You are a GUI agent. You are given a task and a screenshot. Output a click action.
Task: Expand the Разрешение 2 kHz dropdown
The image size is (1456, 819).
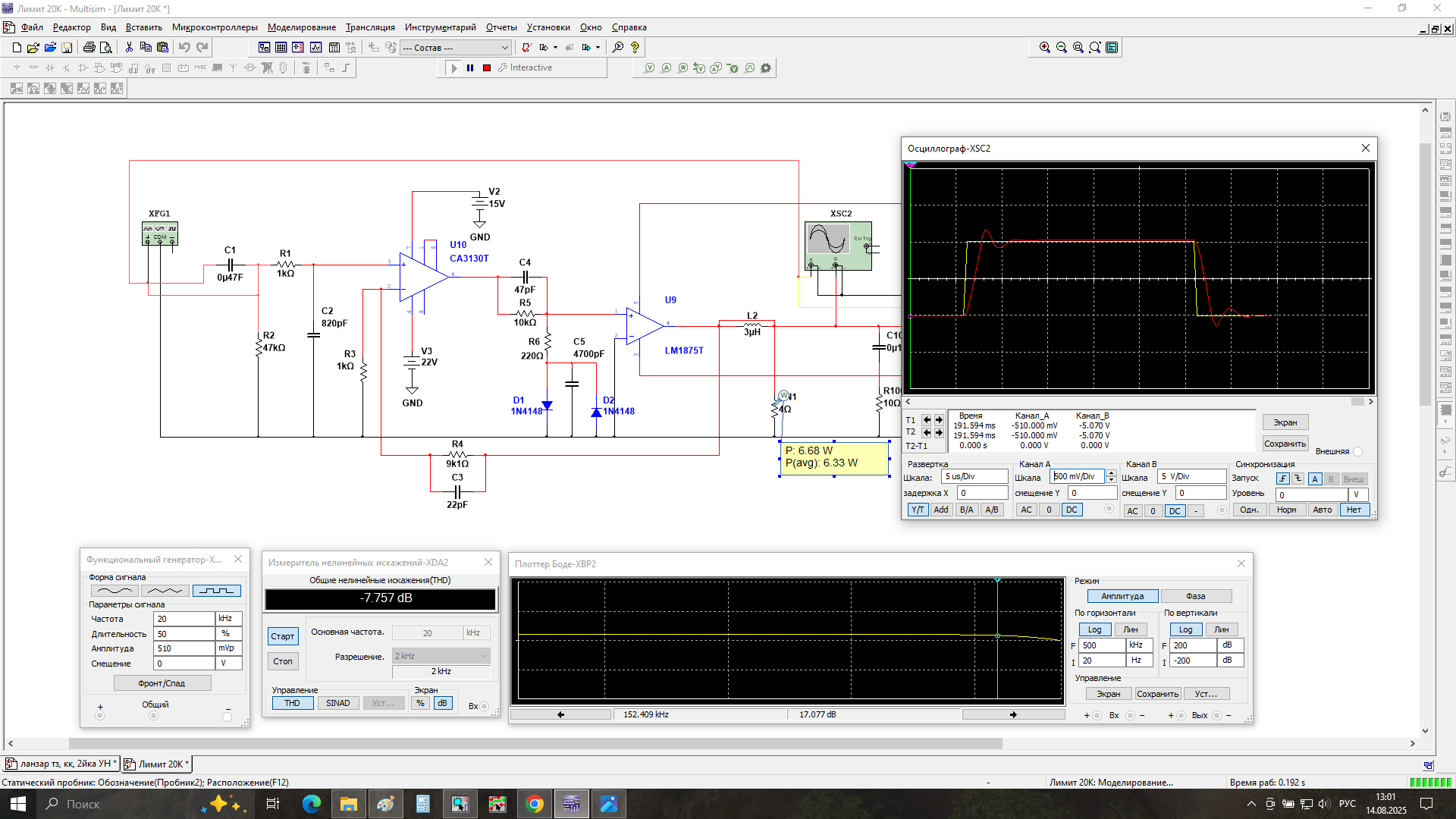tap(484, 656)
